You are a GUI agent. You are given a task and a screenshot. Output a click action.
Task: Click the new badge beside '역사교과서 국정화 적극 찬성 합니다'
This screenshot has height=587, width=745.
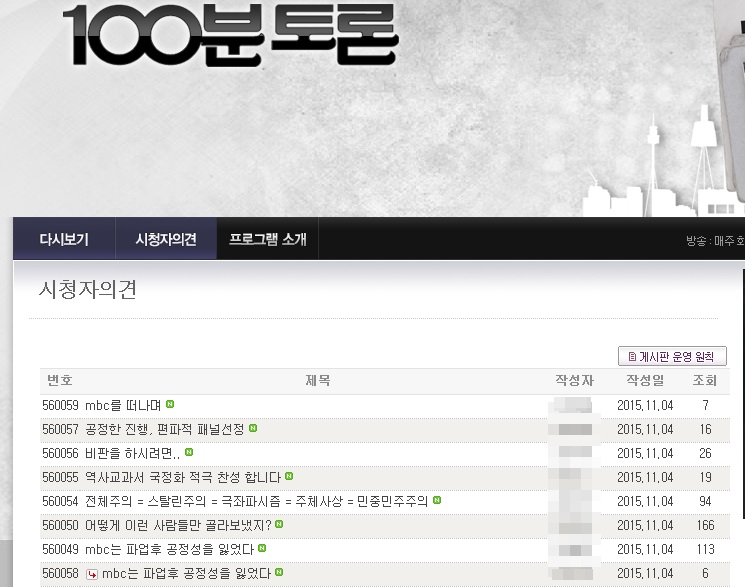(x=289, y=476)
